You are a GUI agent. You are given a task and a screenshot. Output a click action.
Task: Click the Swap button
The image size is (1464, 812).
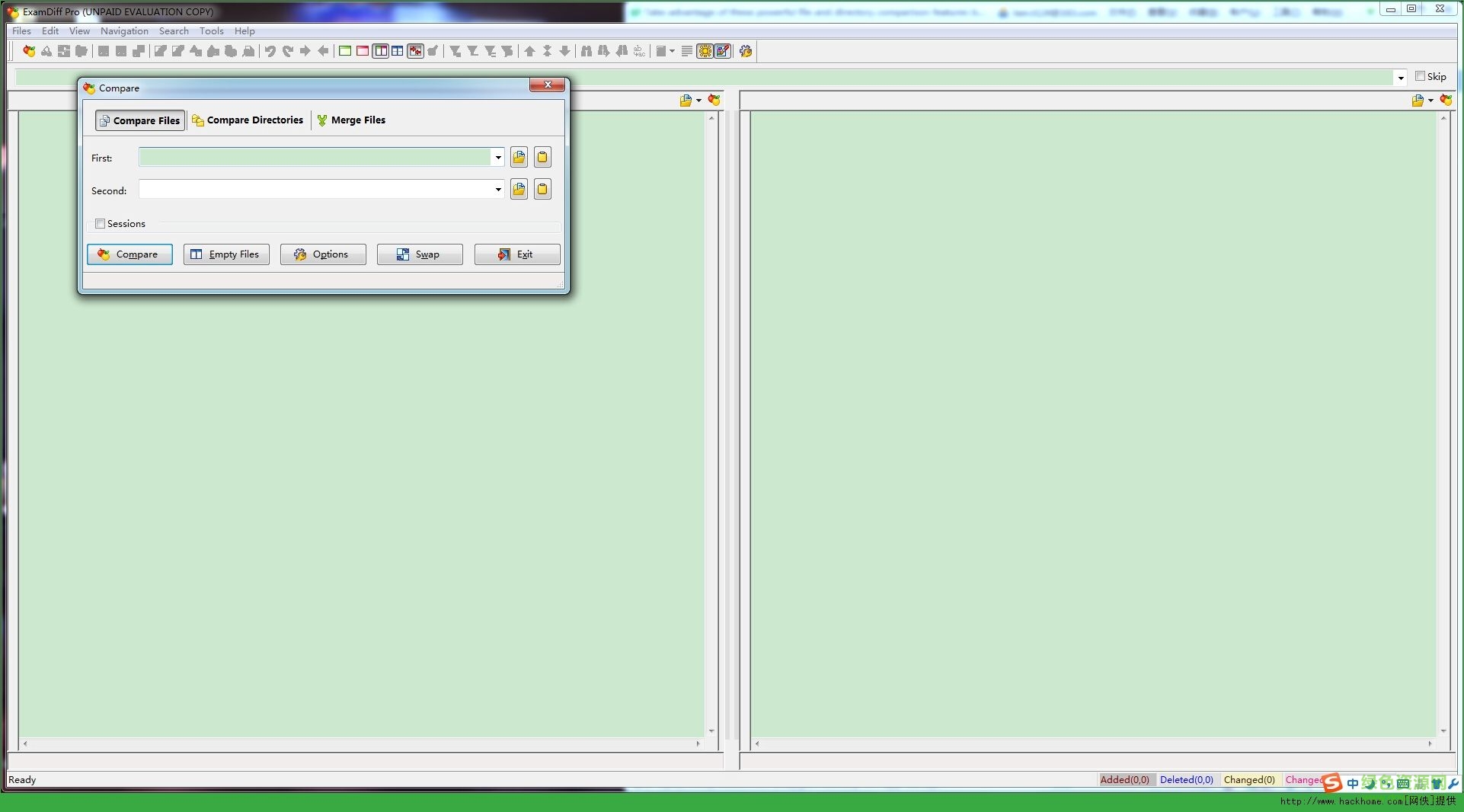point(420,254)
